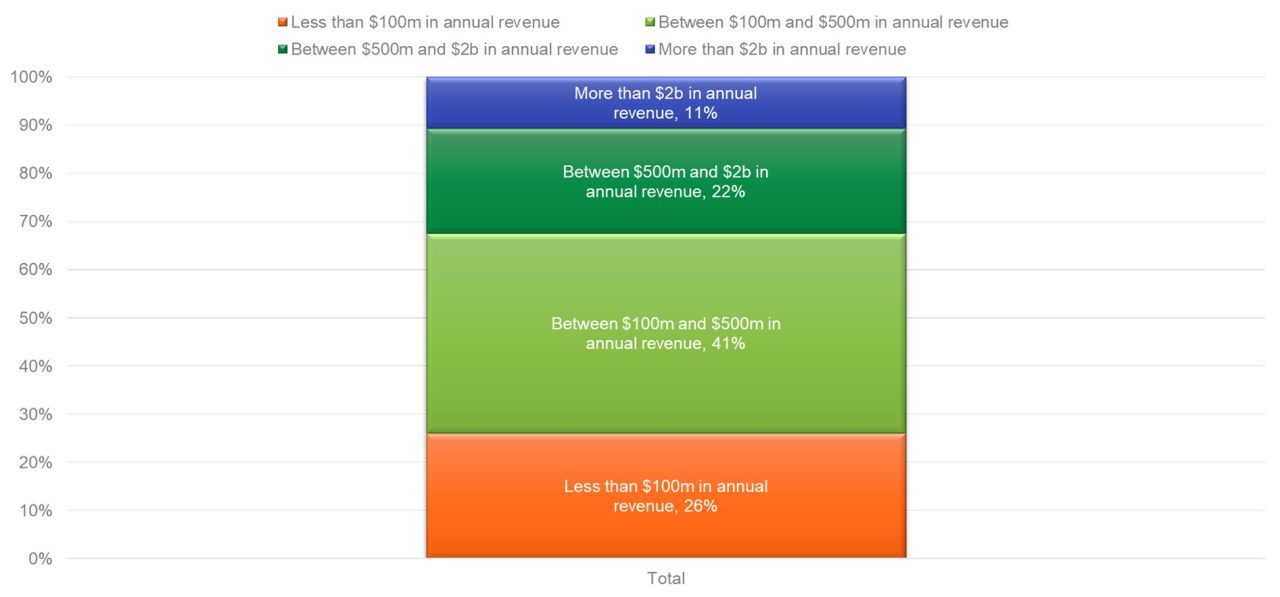1280x597 pixels.
Task: Select legend text 'Between $500m and $2b in annual revenue'
Action: 454,49
